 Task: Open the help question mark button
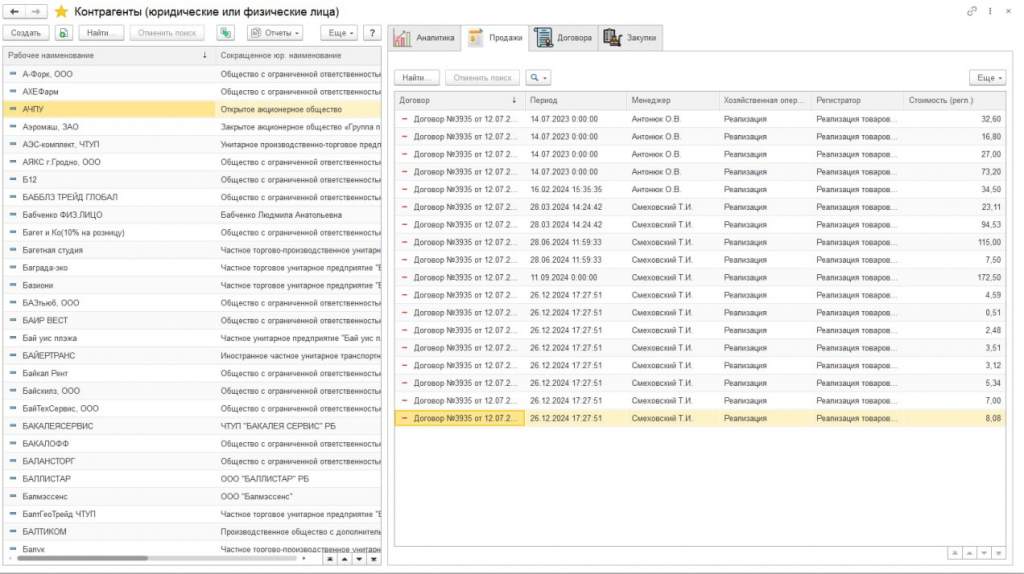[x=370, y=33]
